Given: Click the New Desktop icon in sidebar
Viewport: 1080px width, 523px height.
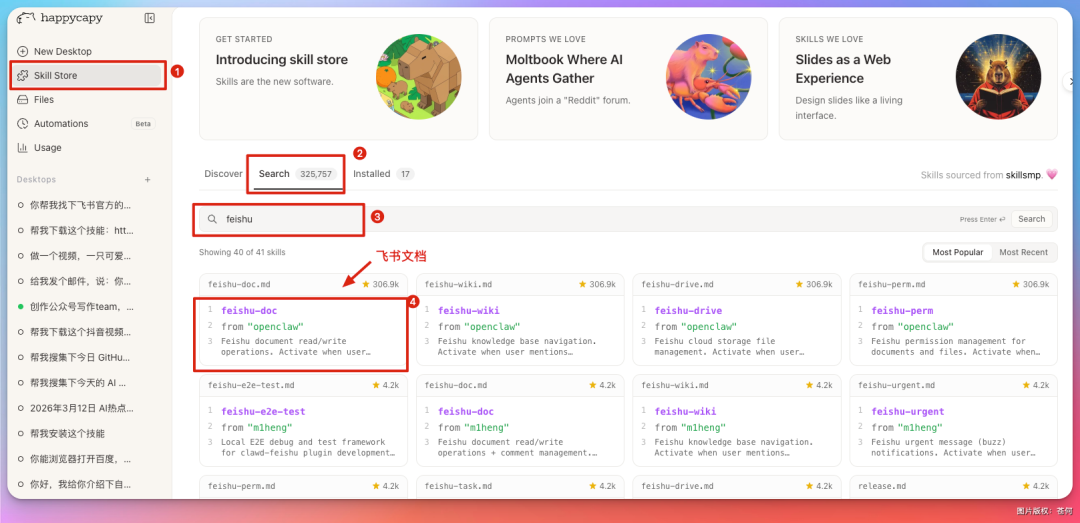Looking at the screenshot, I should pyautogui.click(x=23, y=51).
